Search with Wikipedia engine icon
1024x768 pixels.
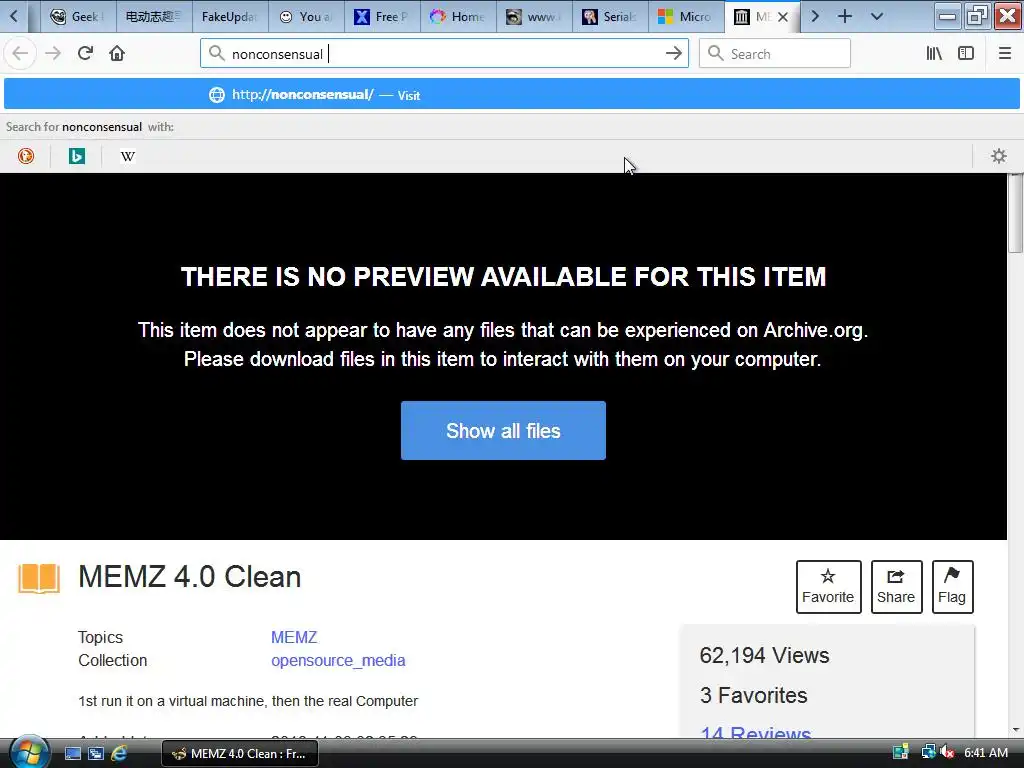click(x=128, y=156)
